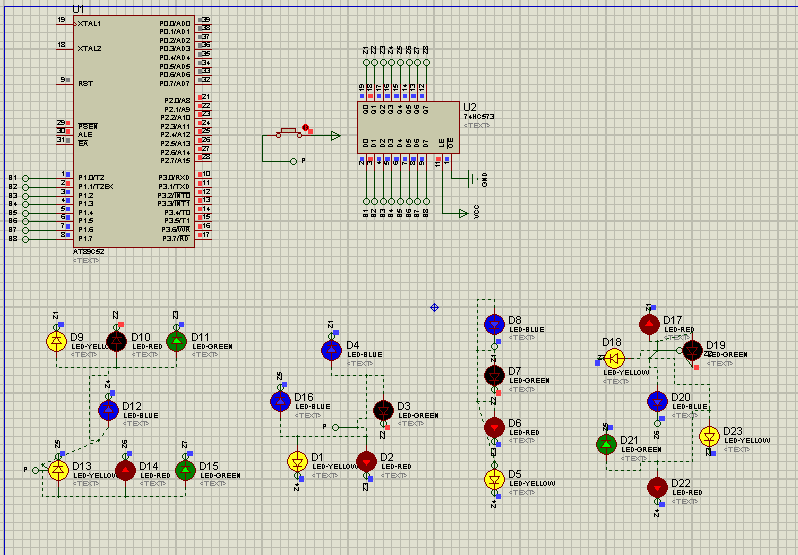Select the red LED symbol D6
The height and width of the screenshot is (555, 798).
pos(494,428)
